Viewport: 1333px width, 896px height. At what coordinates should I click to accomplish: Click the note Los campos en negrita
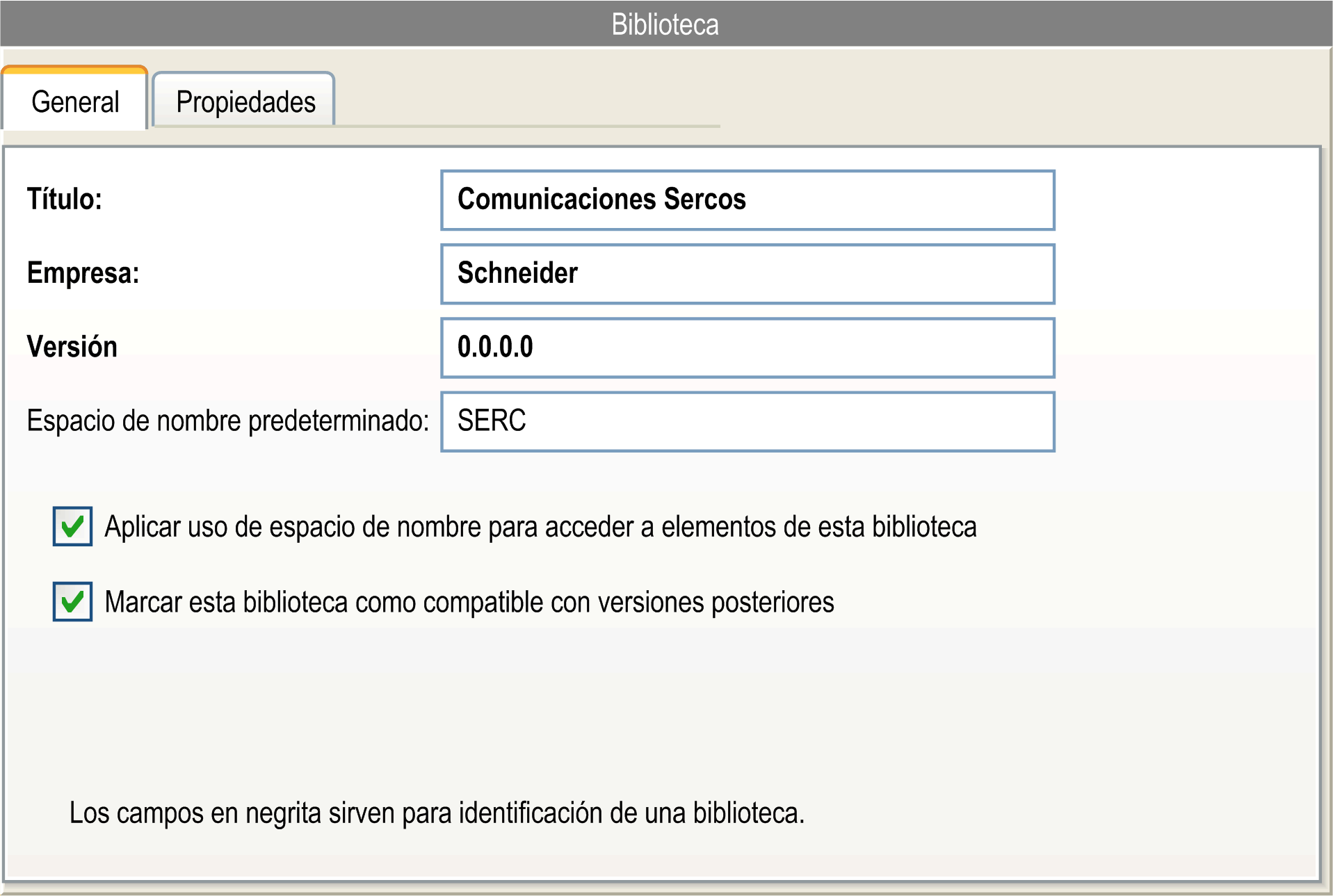click(437, 813)
